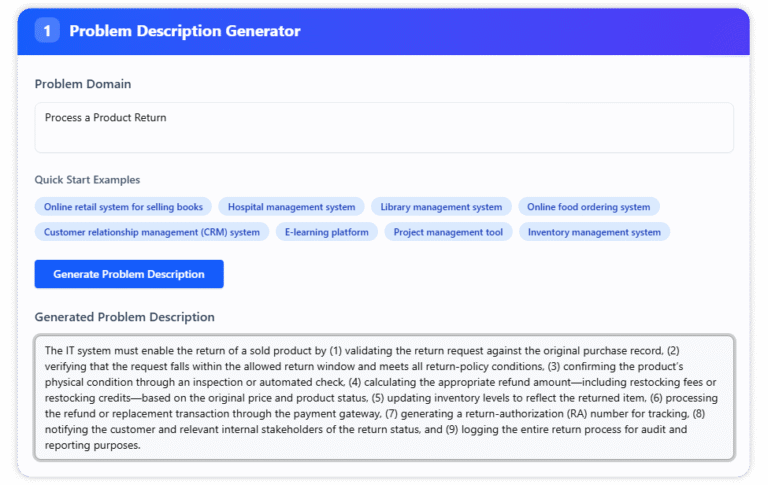The height and width of the screenshot is (485, 768).
Task: Choose the Customer relationship management (CRM) system example
Action: (x=151, y=232)
